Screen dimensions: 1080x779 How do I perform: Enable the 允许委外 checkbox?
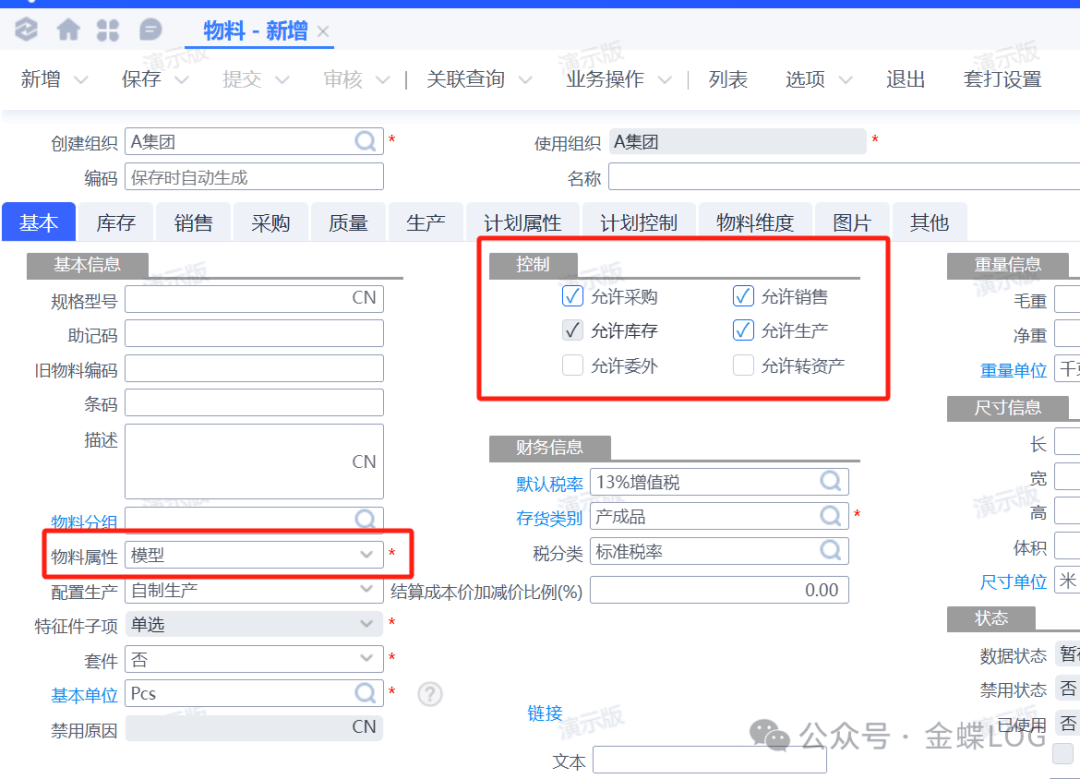(x=572, y=366)
